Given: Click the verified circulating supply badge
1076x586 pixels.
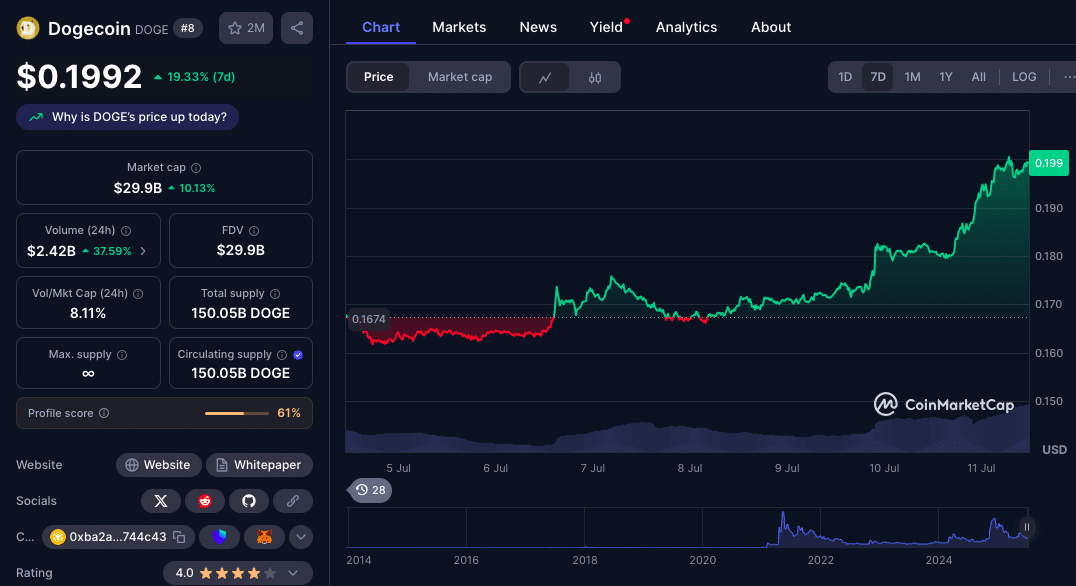Looking at the screenshot, I should click(x=298, y=355).
